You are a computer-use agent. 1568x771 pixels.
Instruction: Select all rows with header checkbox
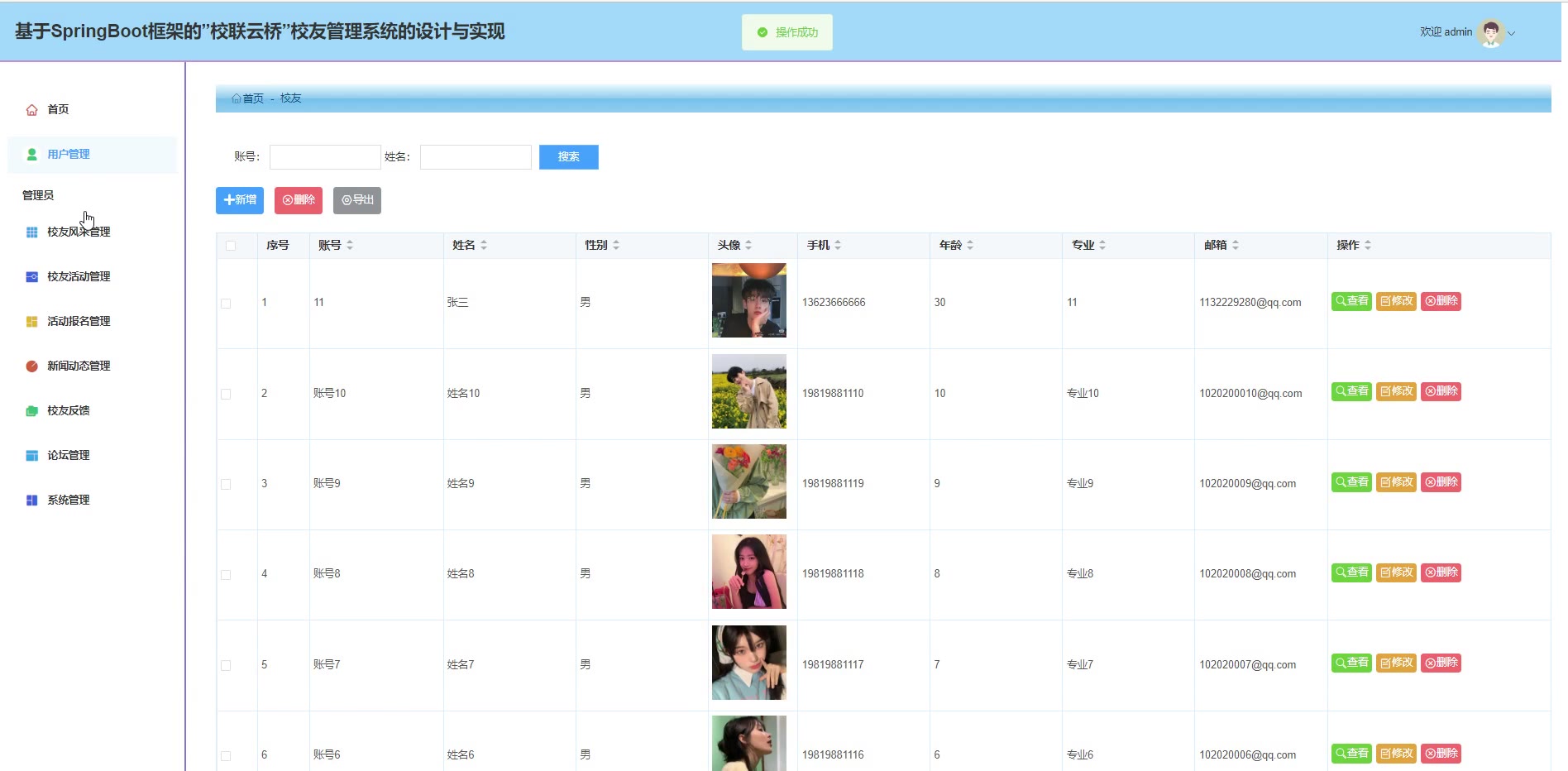coord(231,246)
